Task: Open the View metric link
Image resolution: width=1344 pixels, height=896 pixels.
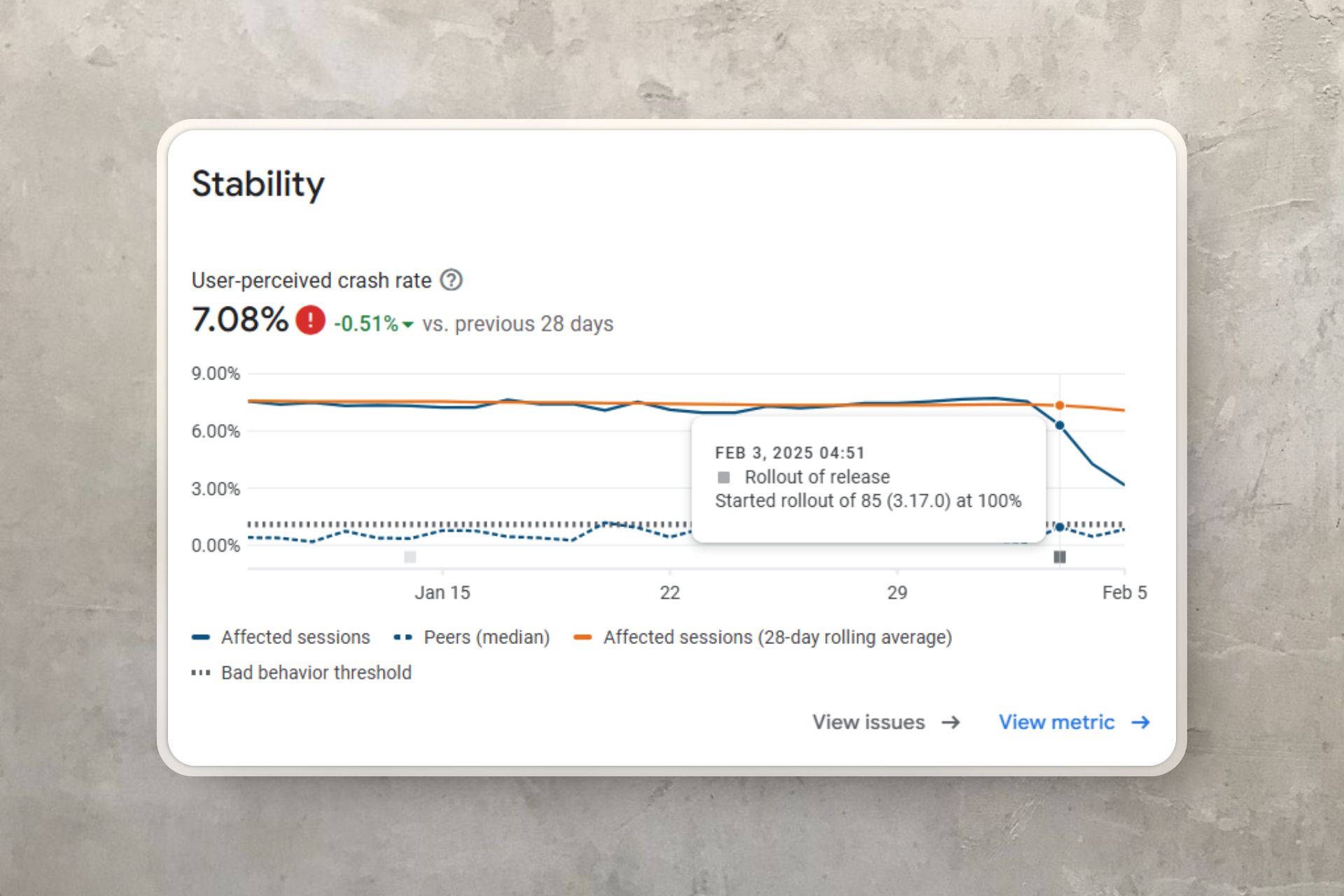Action: 1056,722
